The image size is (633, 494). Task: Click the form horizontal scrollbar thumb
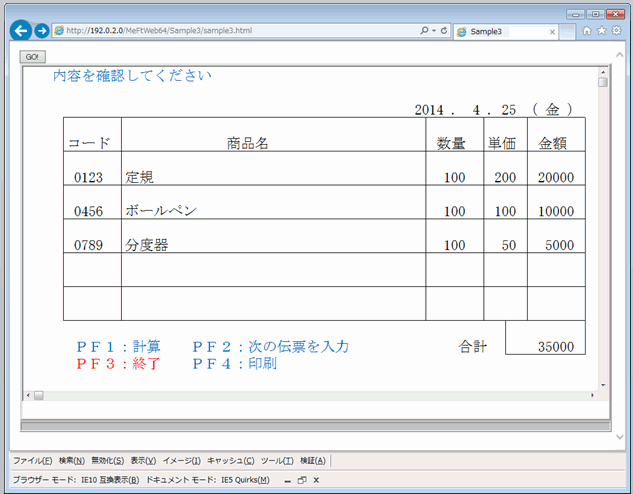[x=38, y=395]
